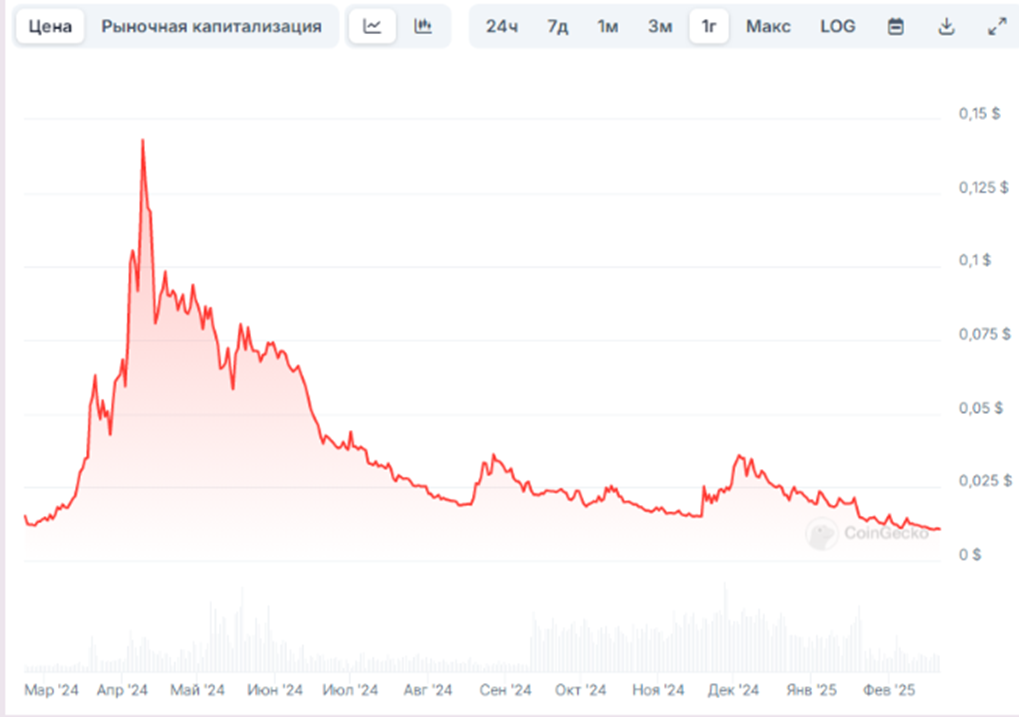Click the Окт '24 date label
The image size is (1019, 717).
click(580, 690)
